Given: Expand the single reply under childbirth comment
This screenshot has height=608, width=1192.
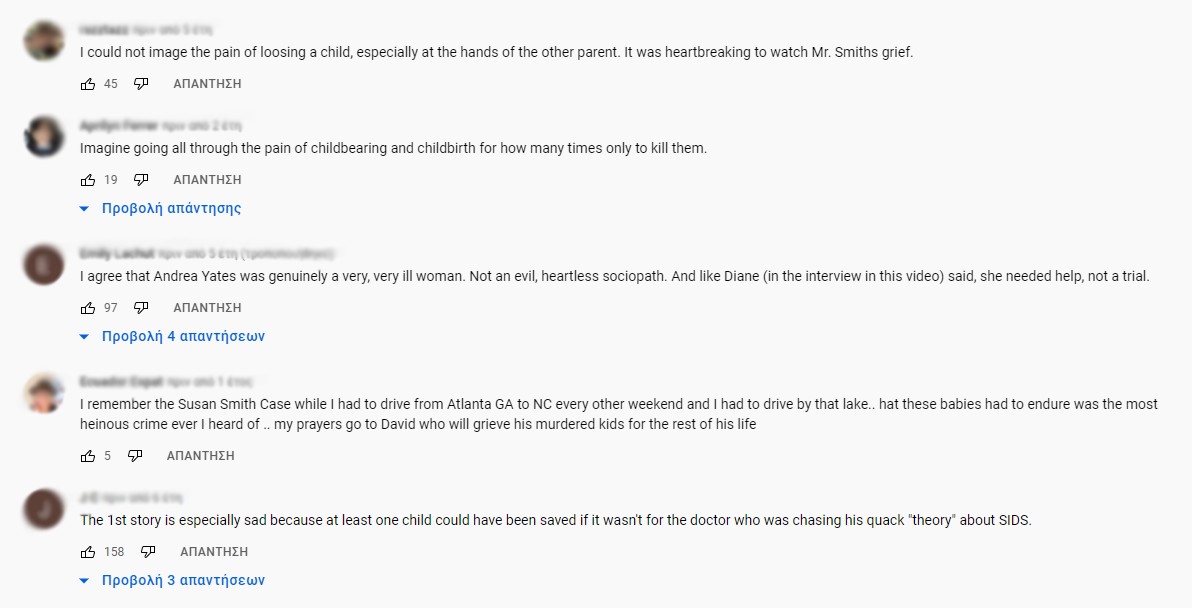Looking at the screenshot, I should coord(170,209).
